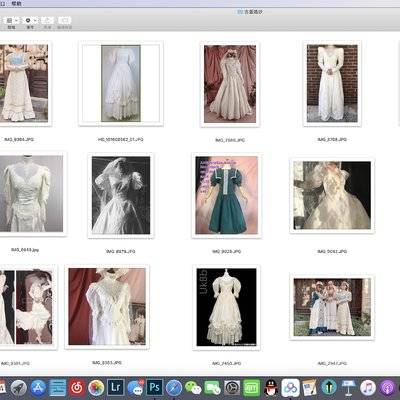Viewport: 400px width, 400px height.
Task: Click the Edit Tags toolbar button
Action: click(x=65, y=20)
